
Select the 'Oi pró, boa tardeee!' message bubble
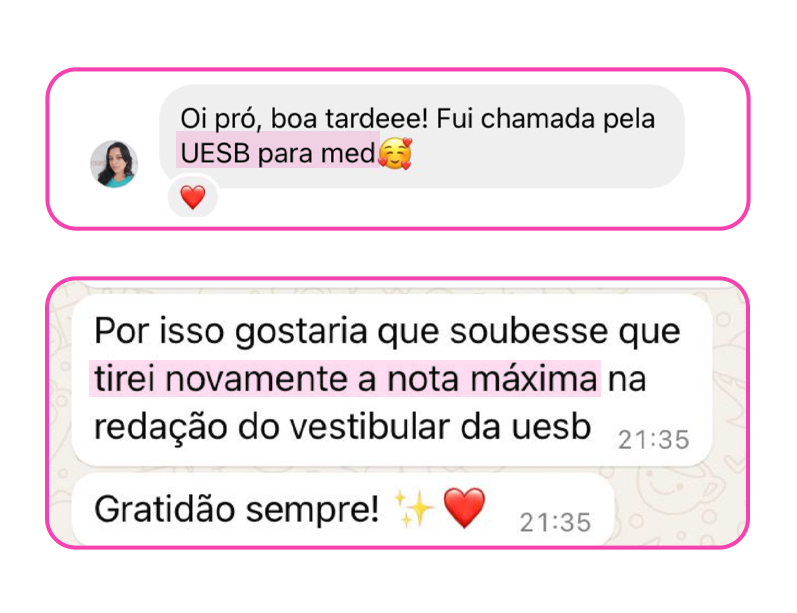[x=422, y=136]
